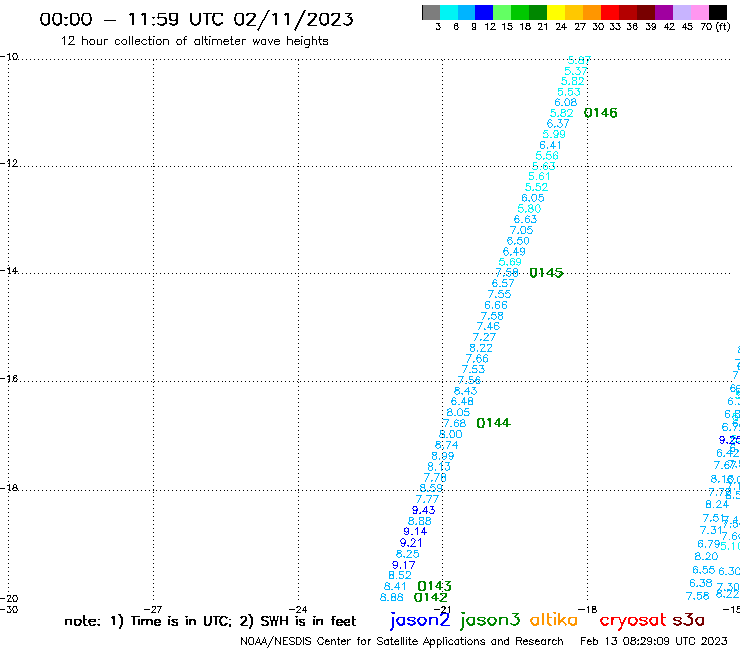Click the 9.17 wave height reading
The height and width of the screenshot is (650, 740).
404,565
